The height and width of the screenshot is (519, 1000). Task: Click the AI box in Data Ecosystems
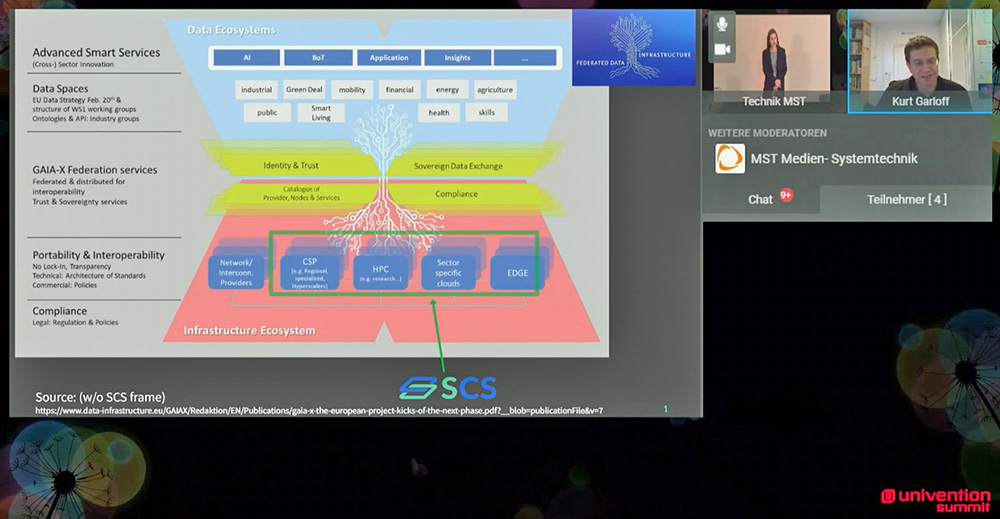246,58
